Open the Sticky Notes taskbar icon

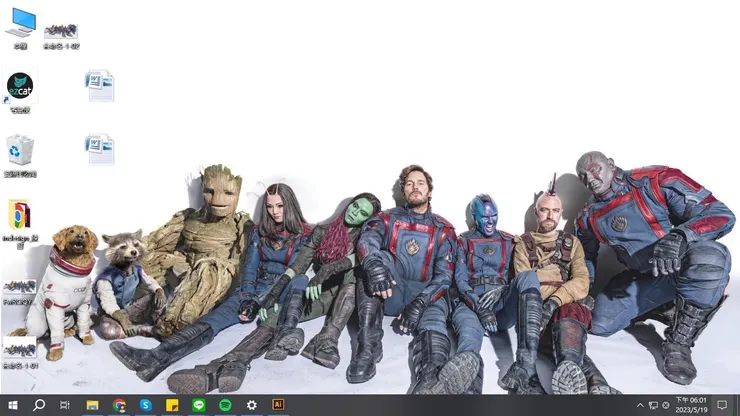172,405
